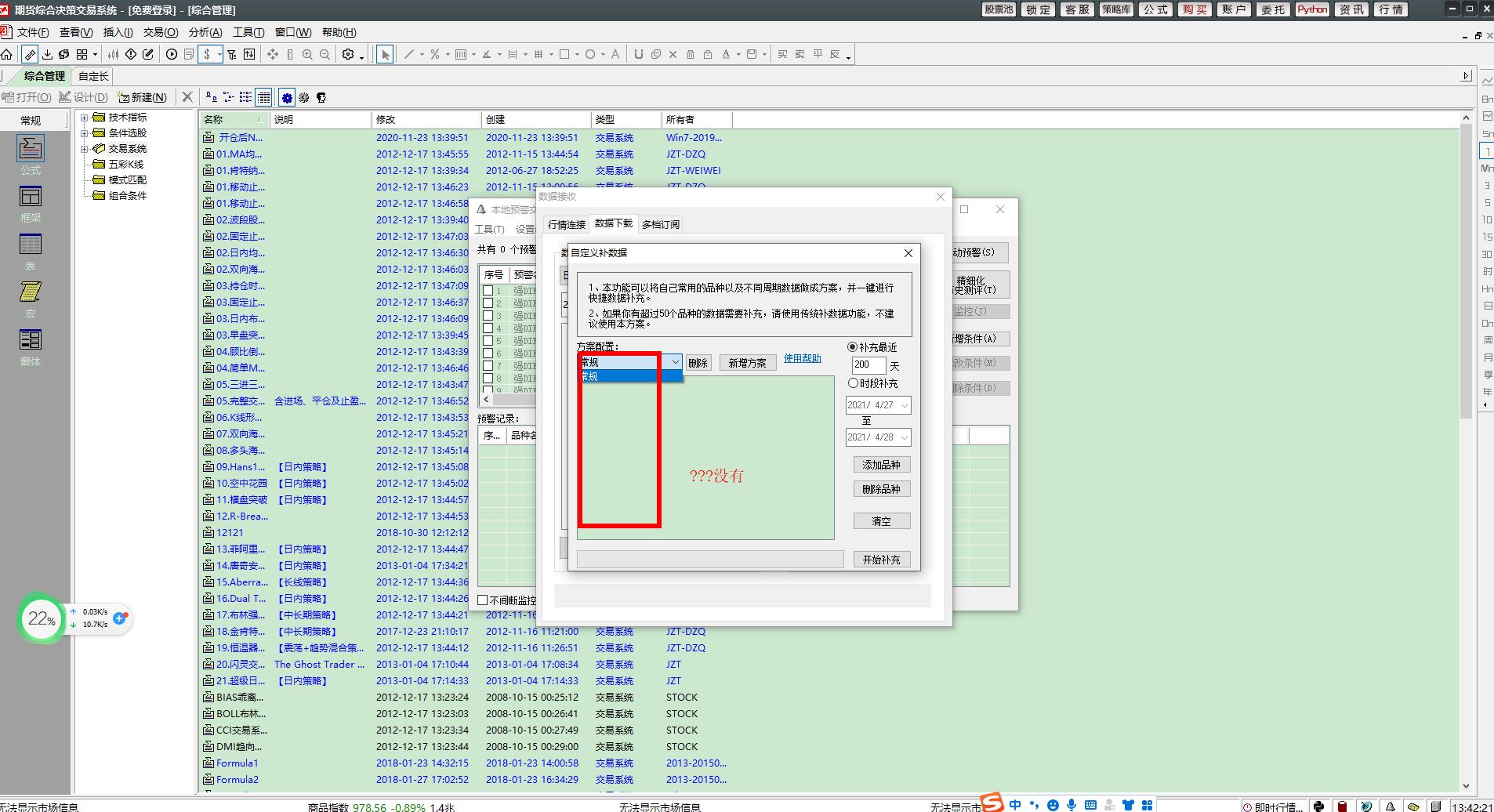
Task: Select the percent retracement drawing tool
Action: [x=434, y=54]
